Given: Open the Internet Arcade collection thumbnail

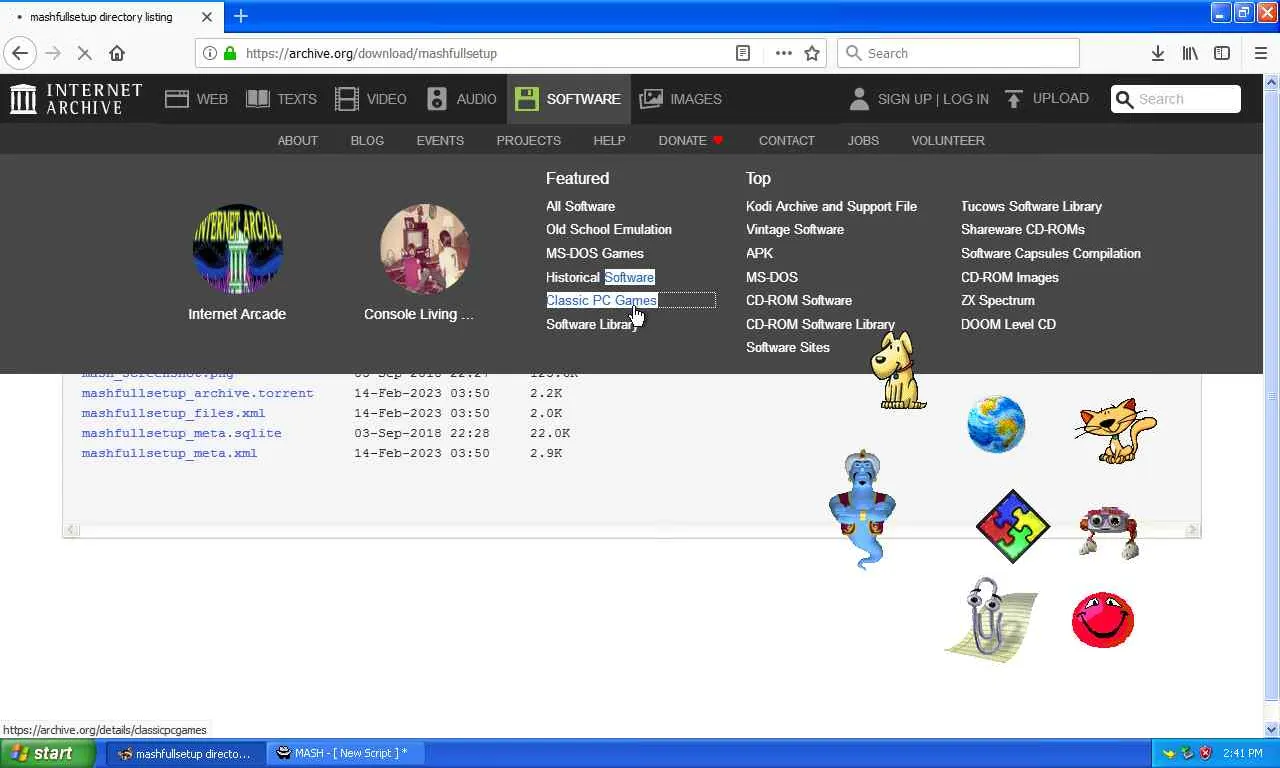Looking at the screenshot, I should (x=237, y=250).
